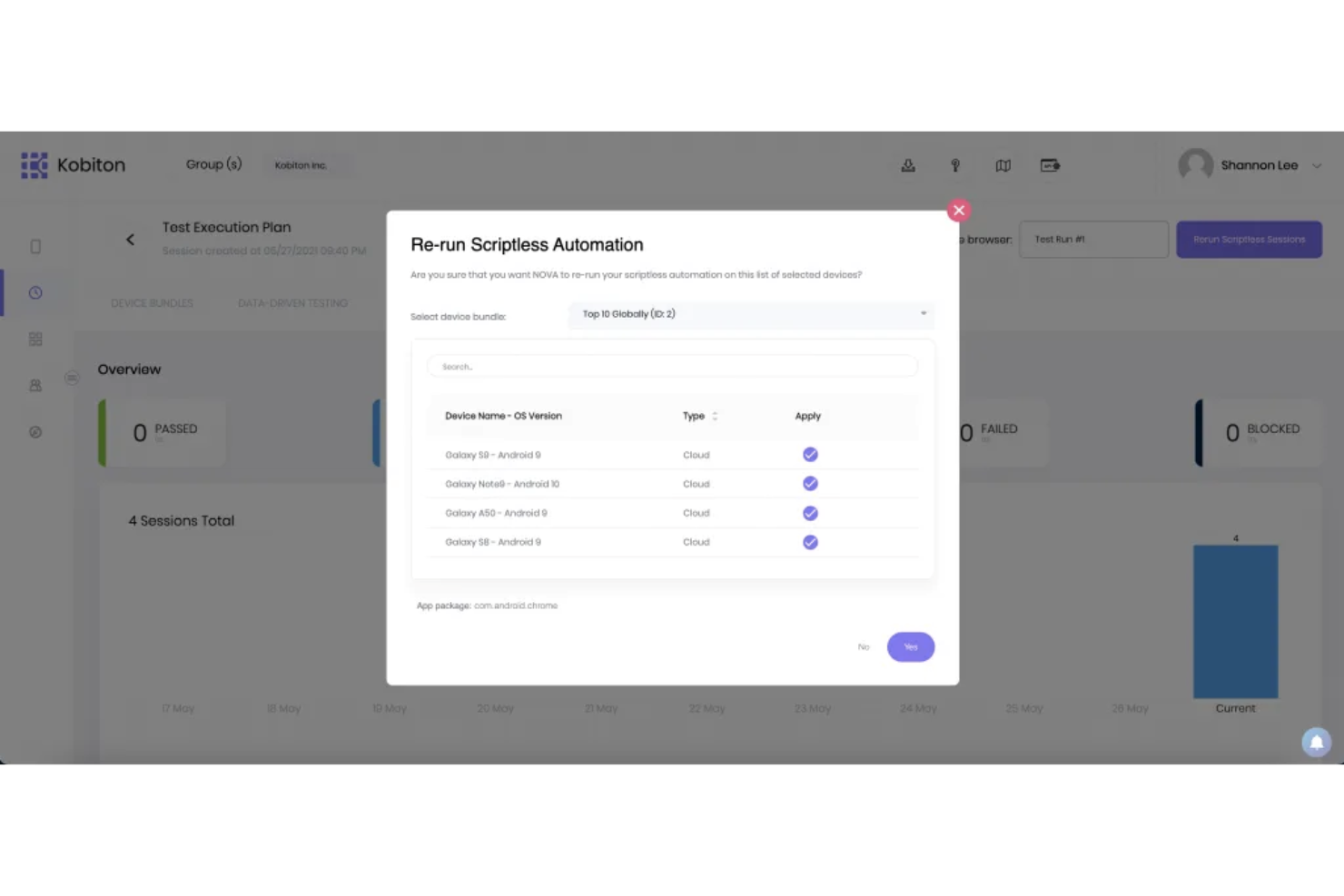This screenshot has height=896, width=1344.
Task: Click the Current label under the chart bar
Action: 1236,708
